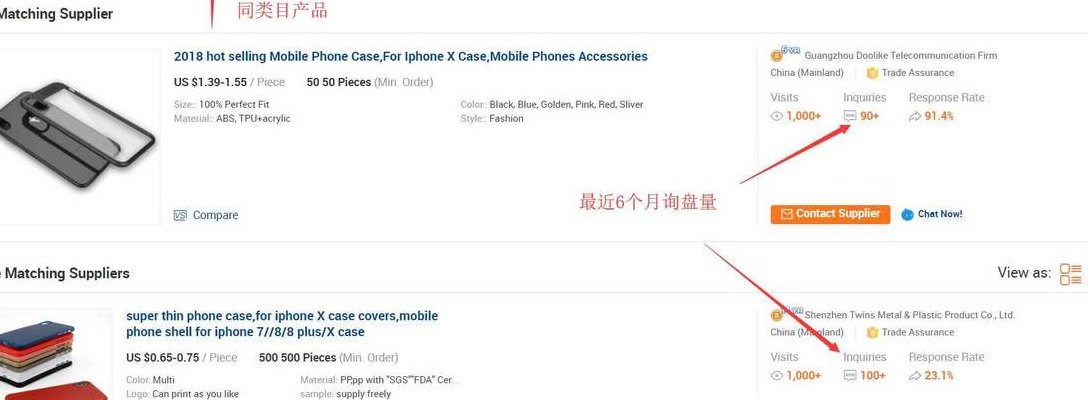Open the 2018 hot selling phone case title

click(411, 56)
